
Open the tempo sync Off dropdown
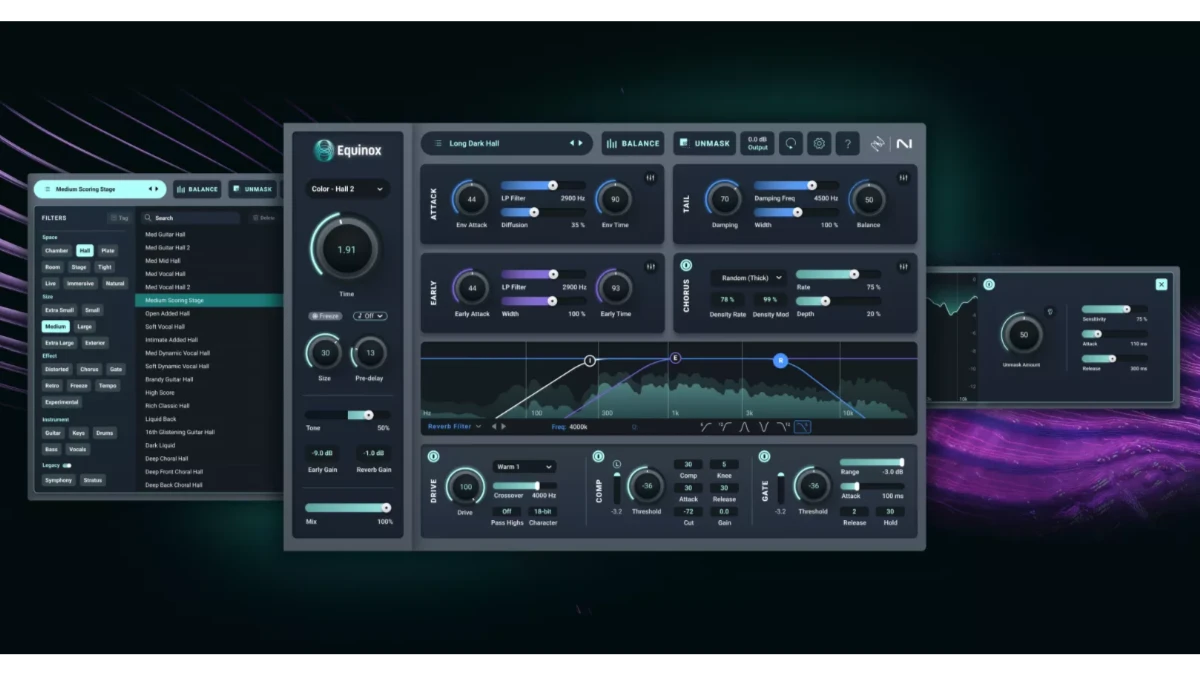tap(370, 316)
